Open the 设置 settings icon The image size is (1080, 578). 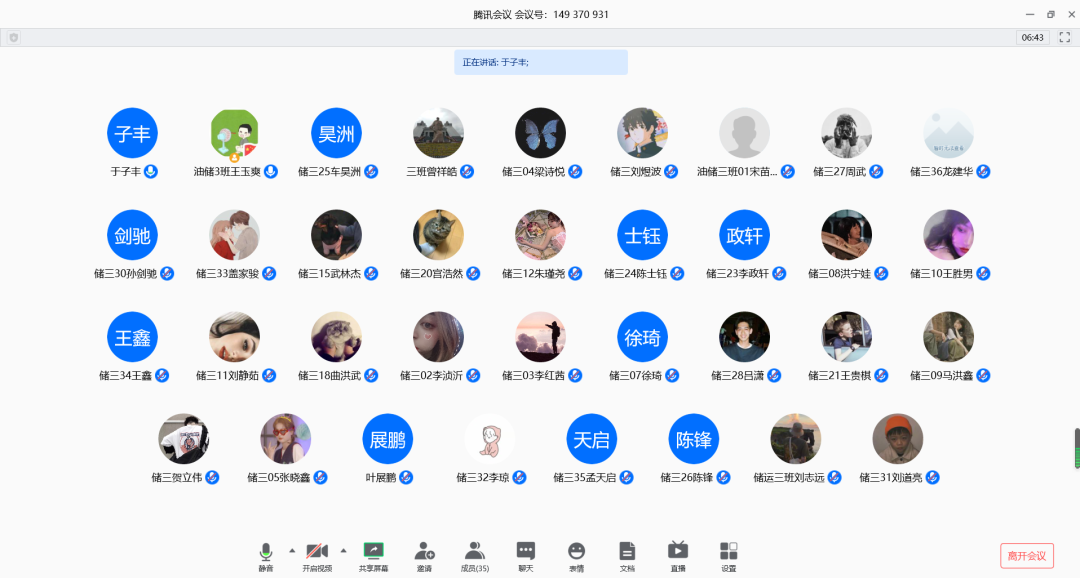pos(728,555)
